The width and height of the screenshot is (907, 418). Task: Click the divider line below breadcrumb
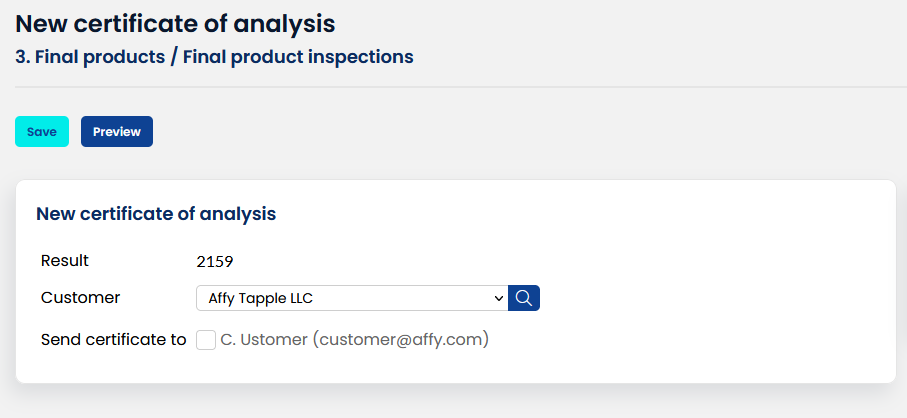pyautogui.click(x=450, y=87)
